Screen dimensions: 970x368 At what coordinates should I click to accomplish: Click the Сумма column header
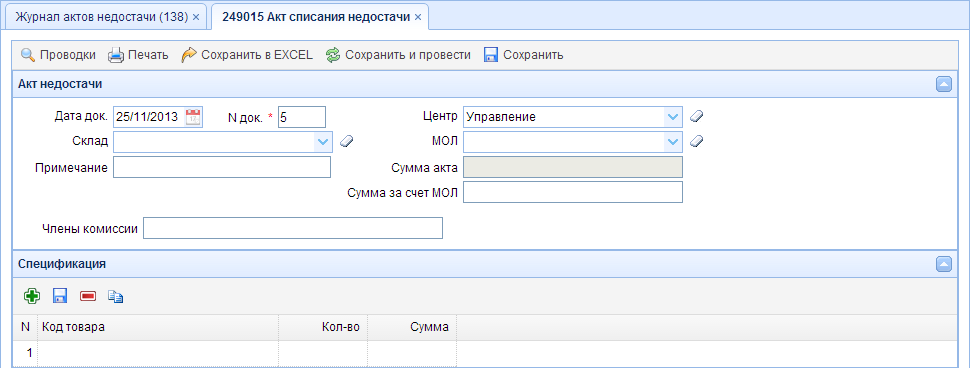[x=412, y=327]
